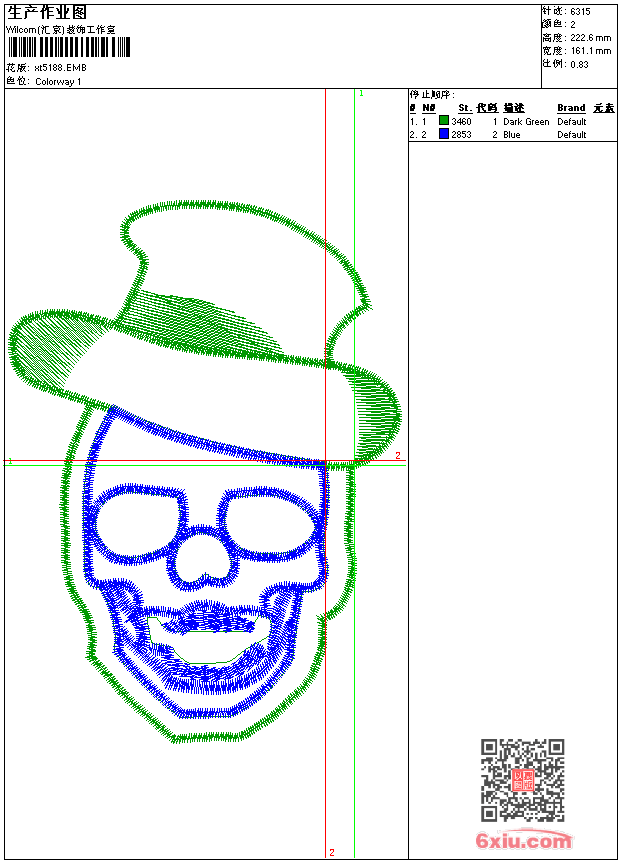Click the Colorway 1 label
This screenshot has height=860, width=620.
pyautogui.click(x=58, y=82)
